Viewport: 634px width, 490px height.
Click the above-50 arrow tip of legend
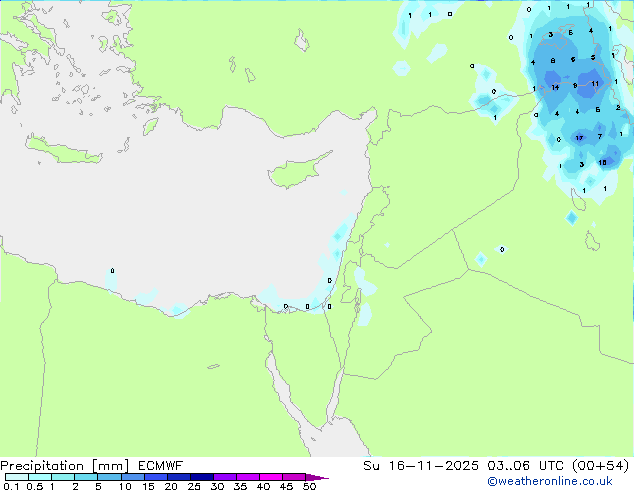pyautogui.click(x=317, y=477)
